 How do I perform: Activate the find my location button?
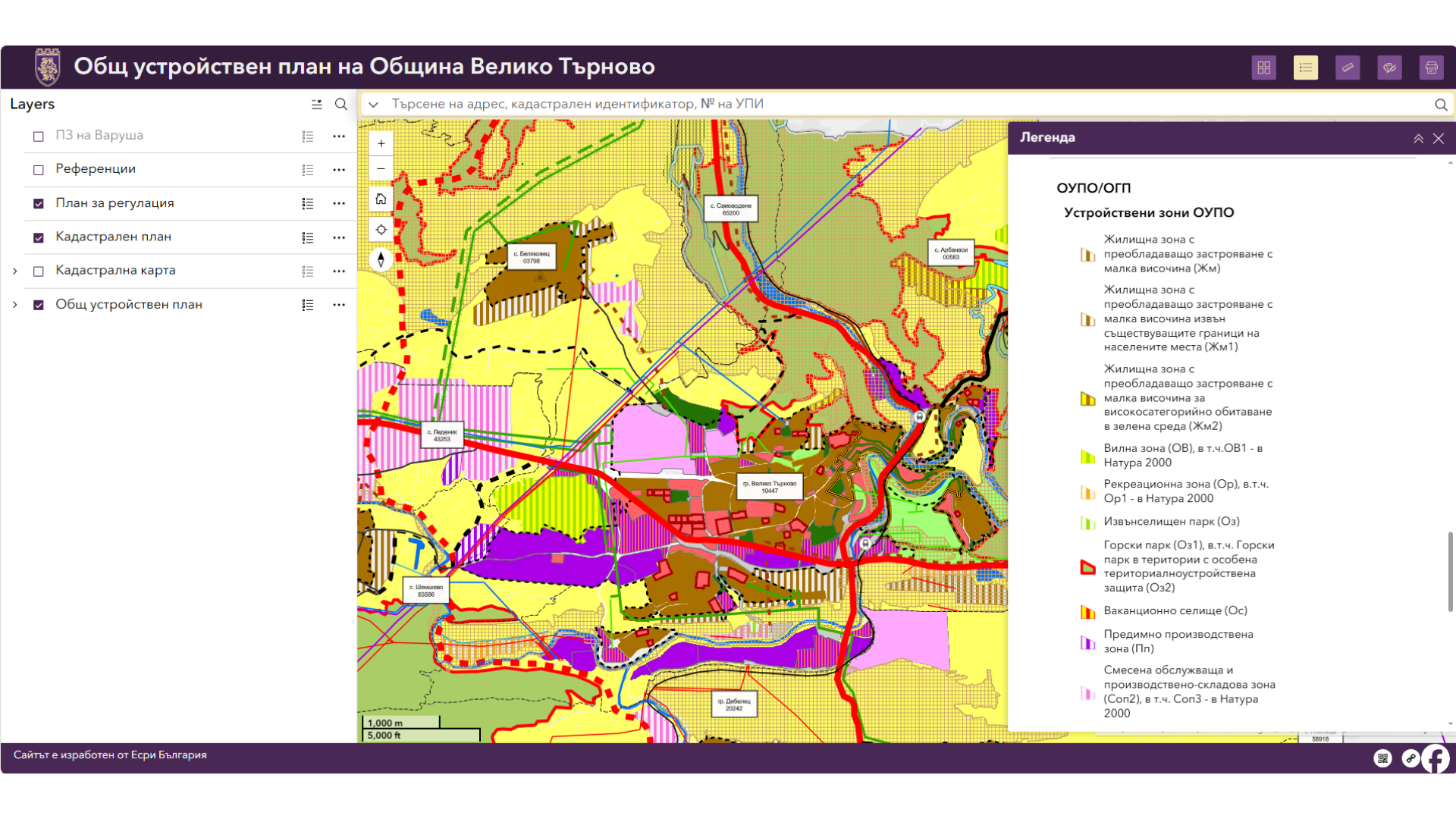[x=381, y=229]
